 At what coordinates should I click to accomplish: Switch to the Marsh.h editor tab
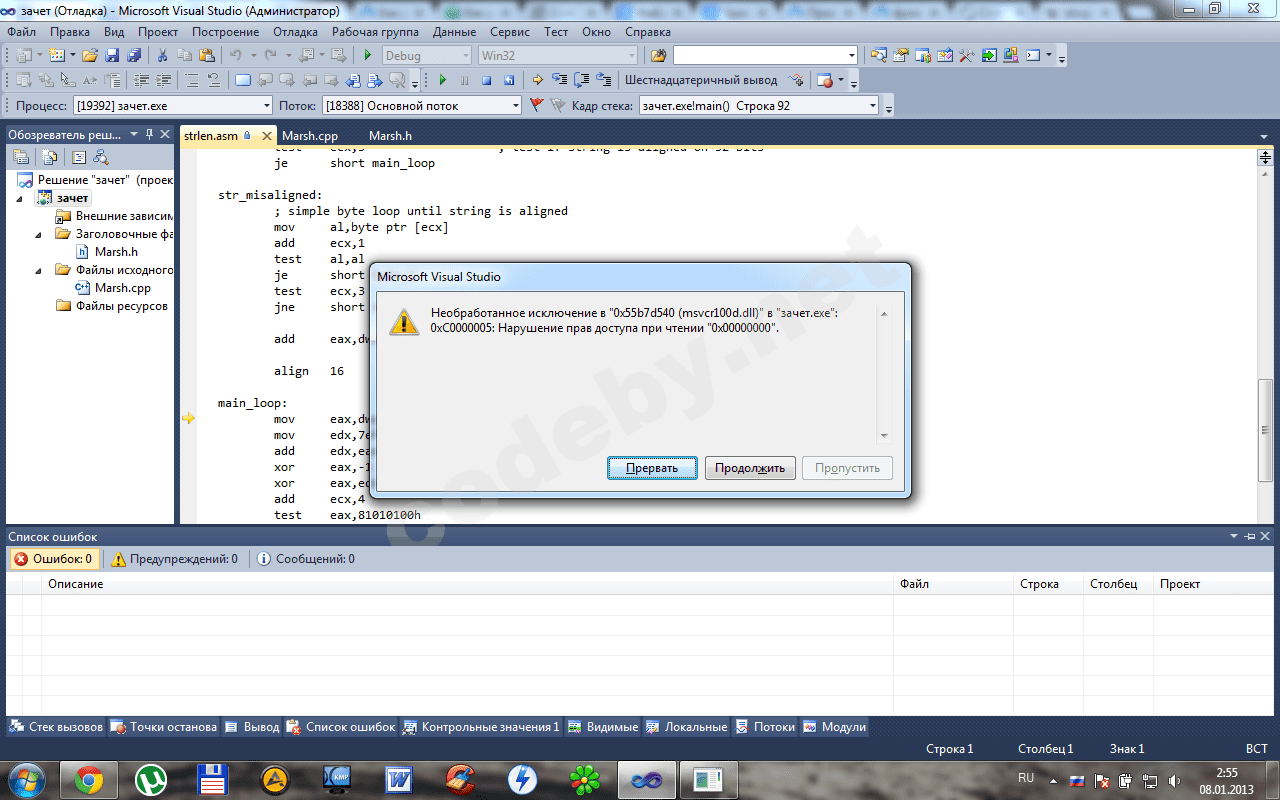[390, 136]
